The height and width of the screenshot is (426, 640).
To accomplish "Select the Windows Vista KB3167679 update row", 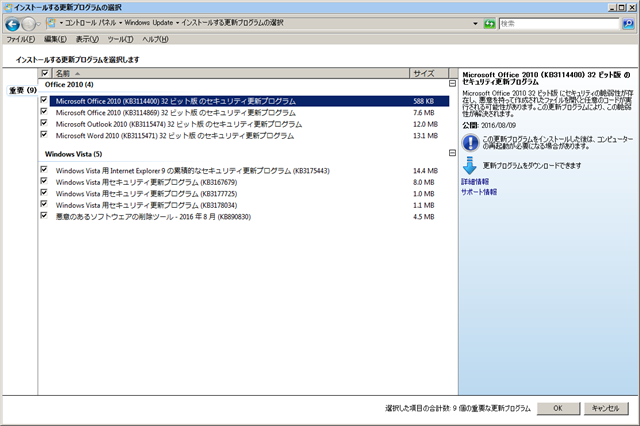I will 249,182.
